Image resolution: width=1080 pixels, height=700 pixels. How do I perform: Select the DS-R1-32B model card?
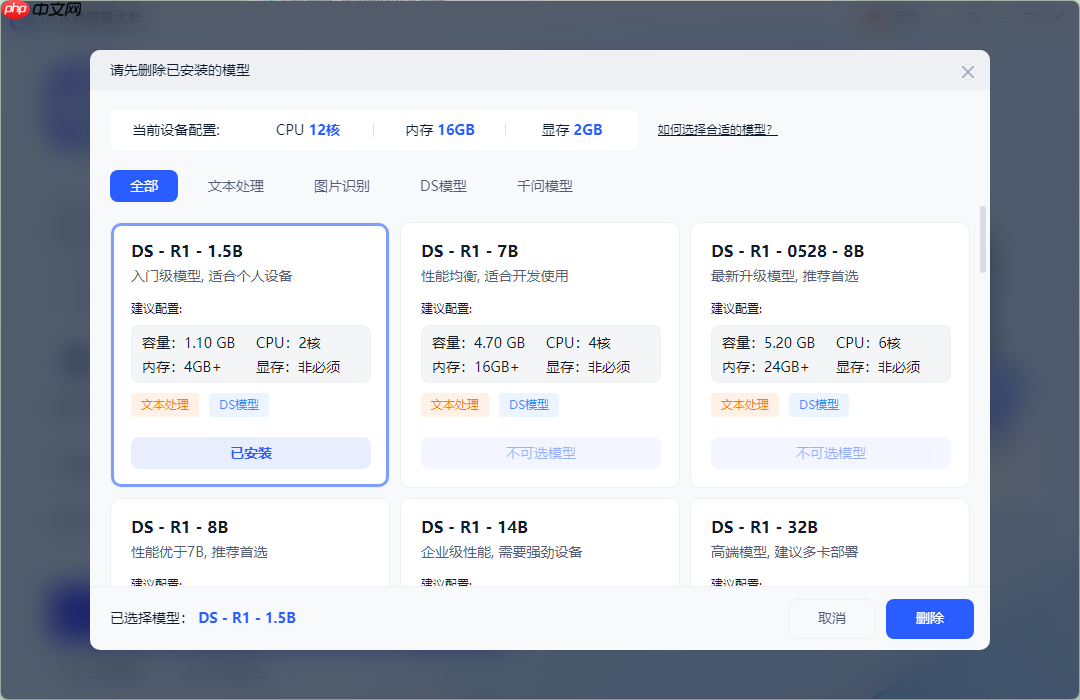(830, 545)
